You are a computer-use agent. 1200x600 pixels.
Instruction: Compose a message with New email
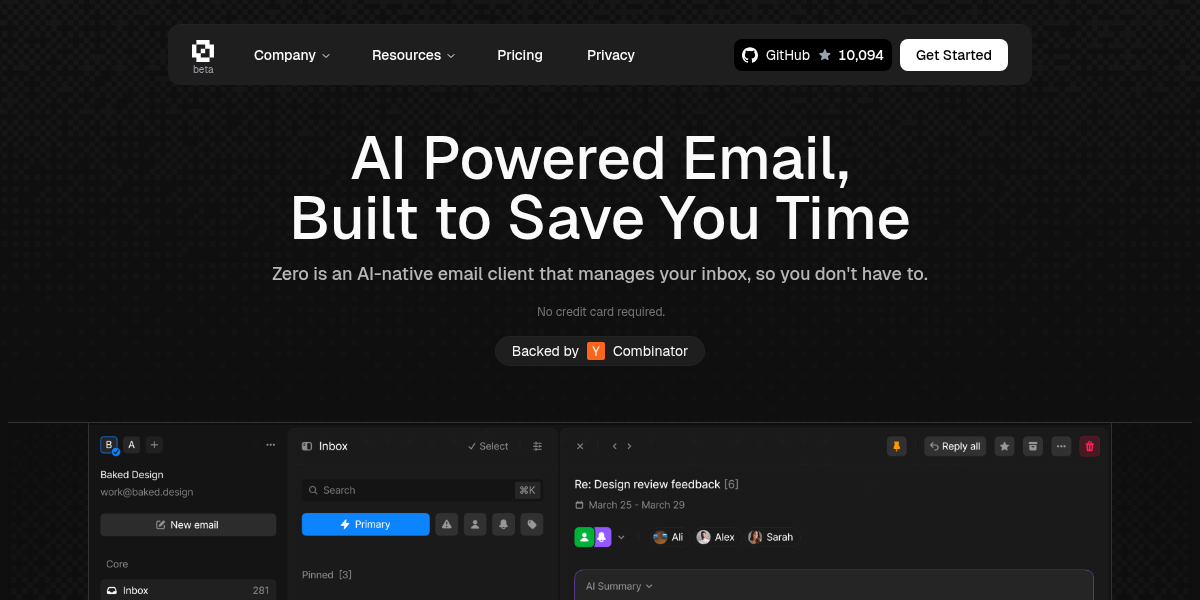pyautogui.click(x=188, y=524)
